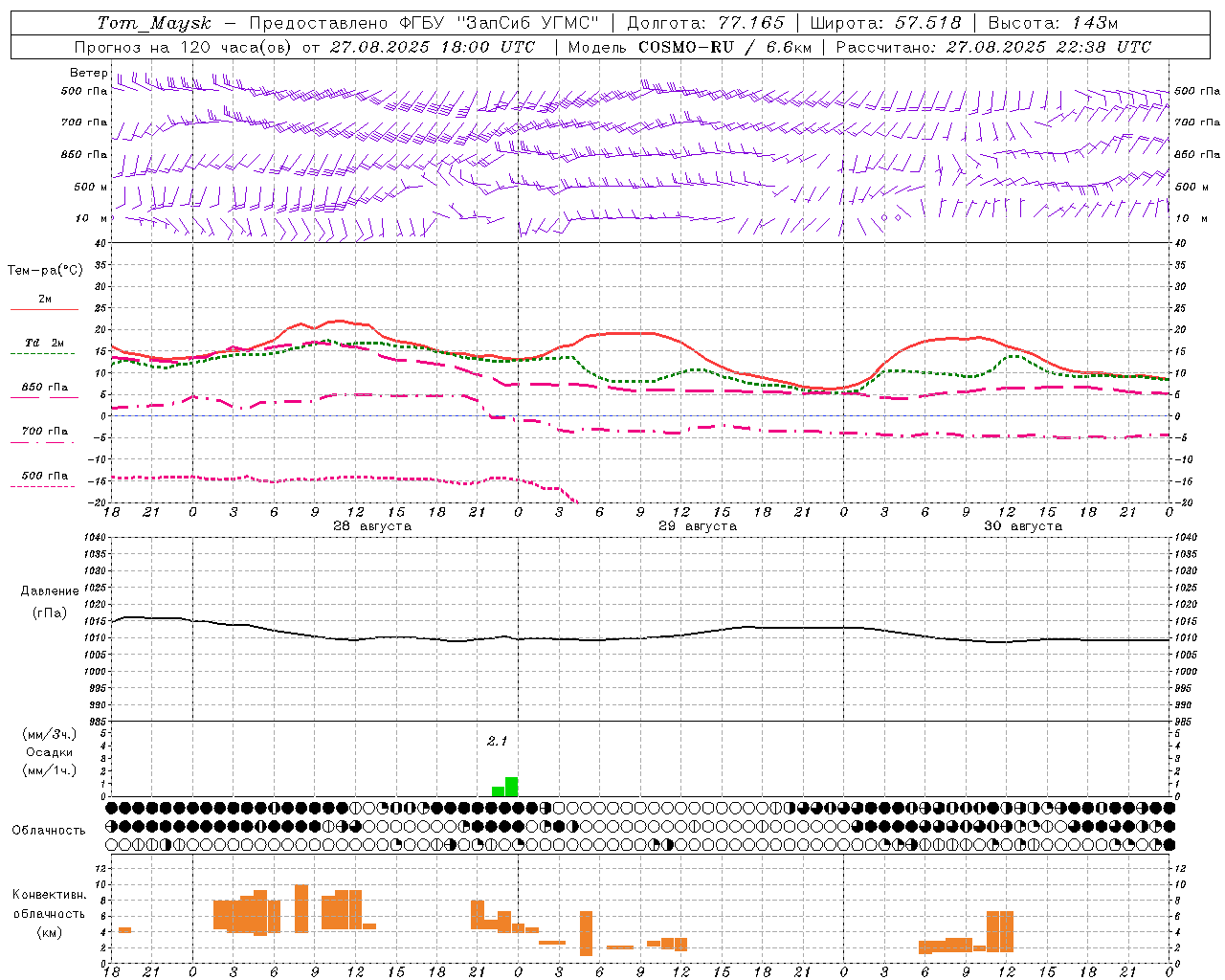The height and width of the screenshot is (980, 1225).
Task: Click the 'Облачность' cloud cover label
Action: 49,831
